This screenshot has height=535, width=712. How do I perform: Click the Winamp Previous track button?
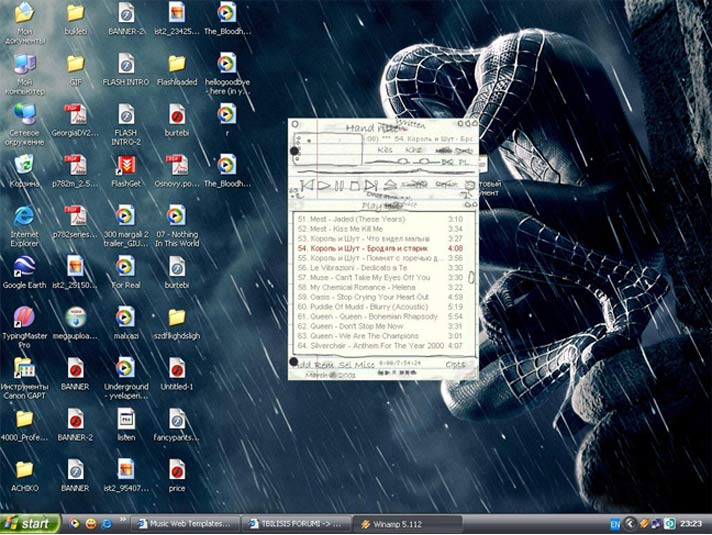coord(308,185)
